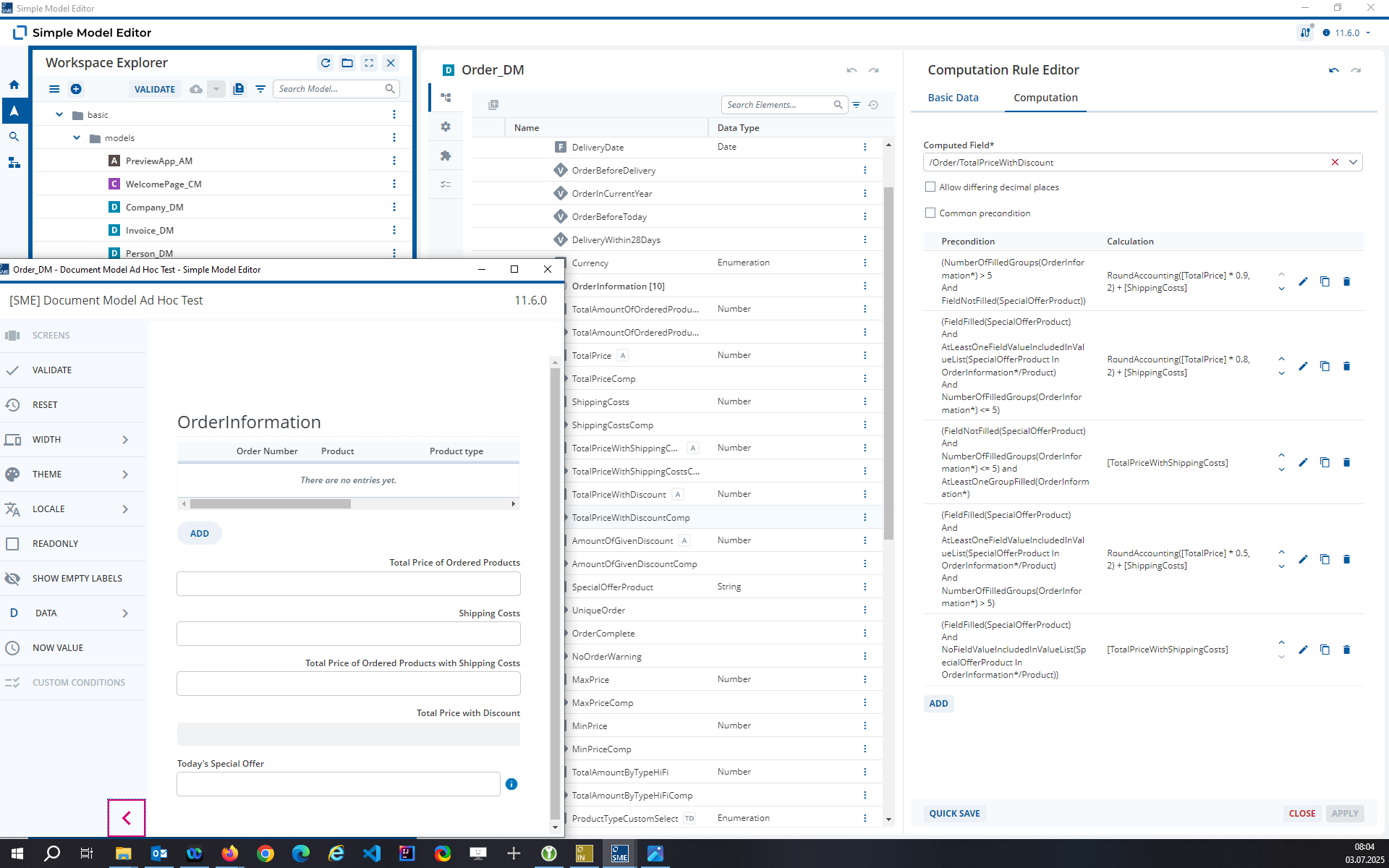Viewport: 1389px width, 868px height.
Task: Open the dropdown arrow beside cloud icon
Action: coord(216,89)
